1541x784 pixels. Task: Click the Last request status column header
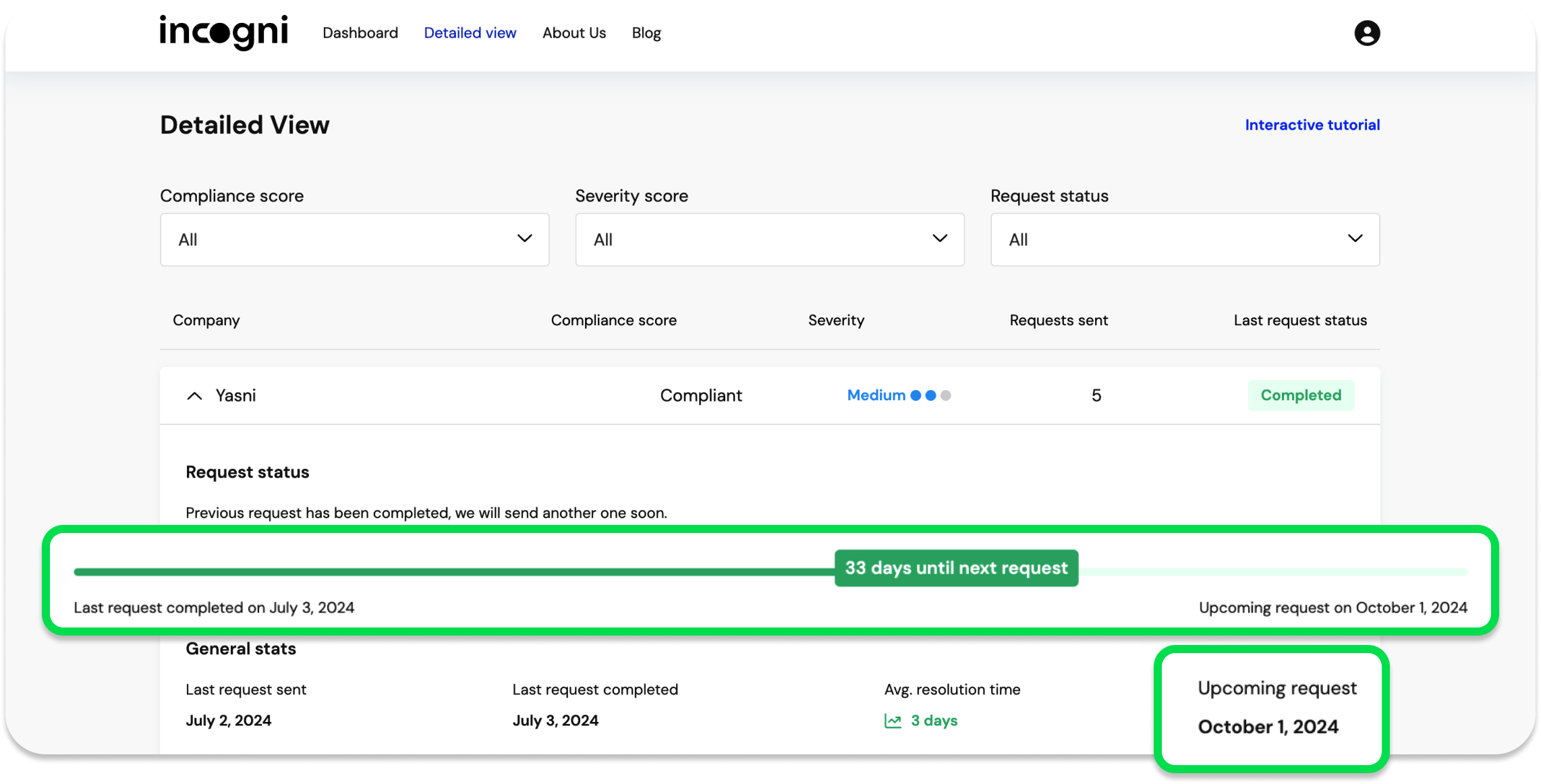tap(1299, 320)
